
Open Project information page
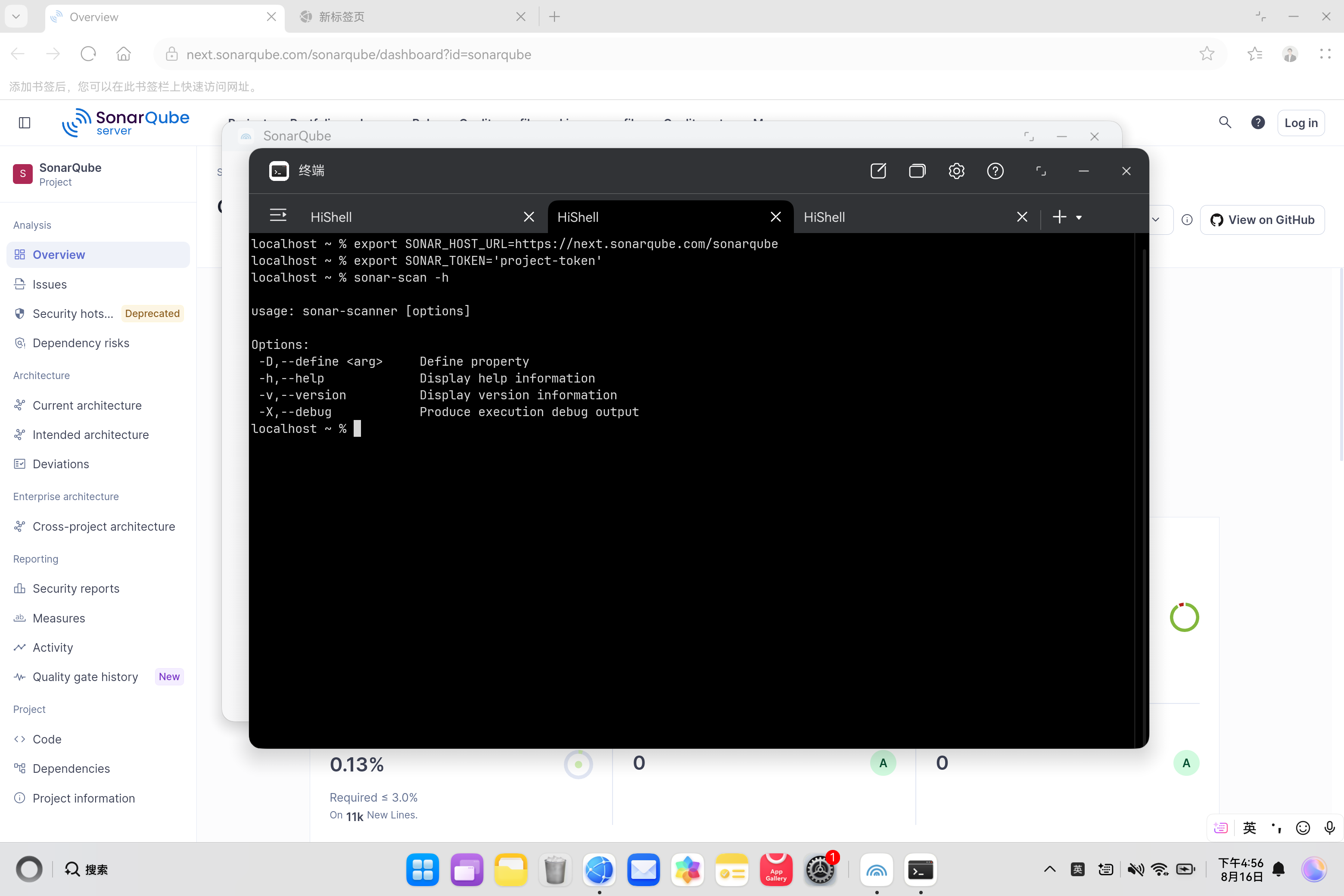coord(98,798)
